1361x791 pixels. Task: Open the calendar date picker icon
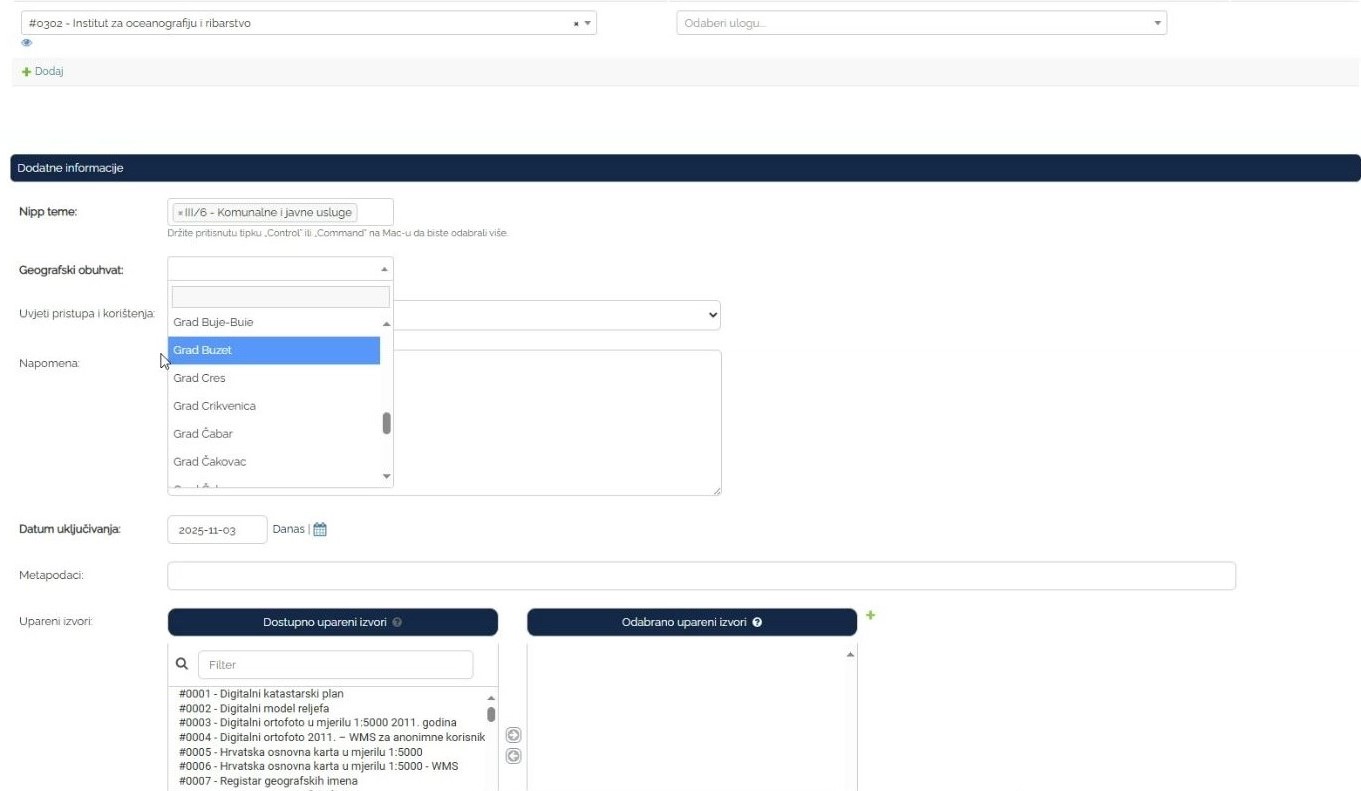click(x=320, y=530)
